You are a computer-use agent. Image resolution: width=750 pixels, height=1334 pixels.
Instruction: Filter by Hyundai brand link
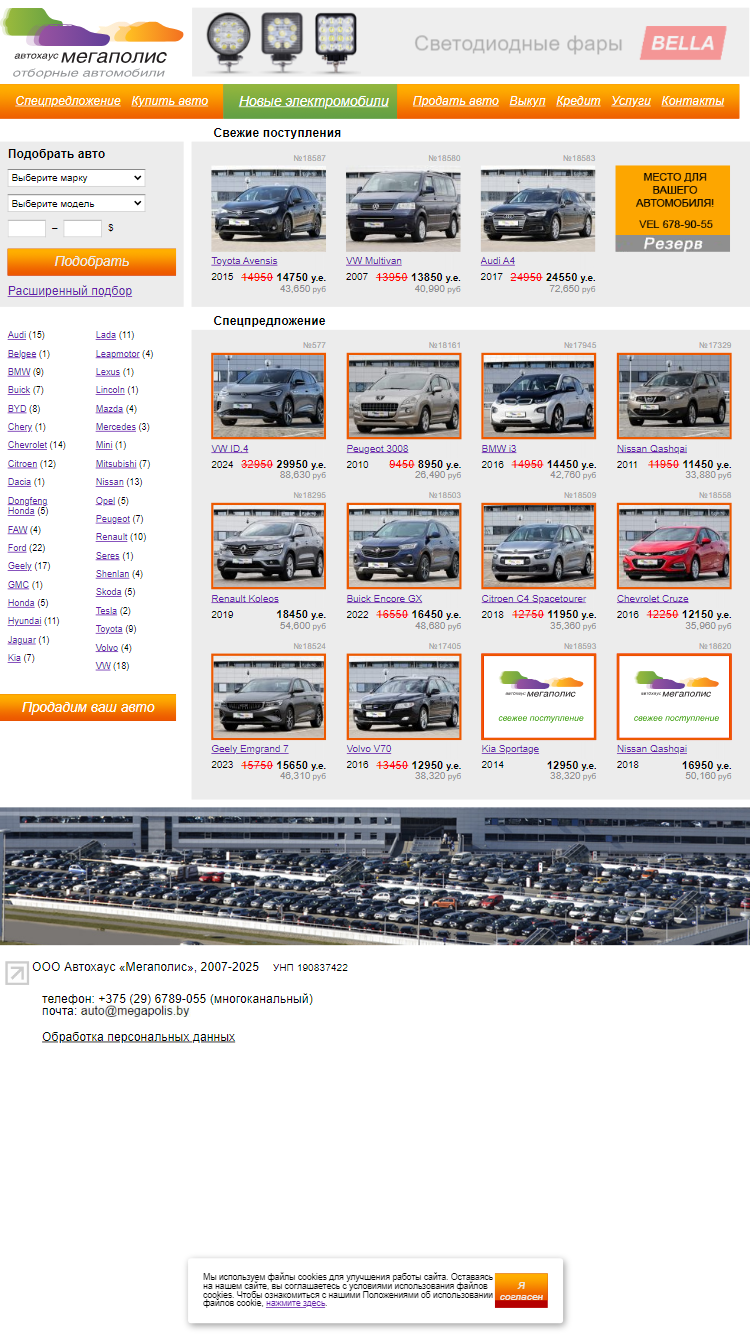[x=25, y=621]
